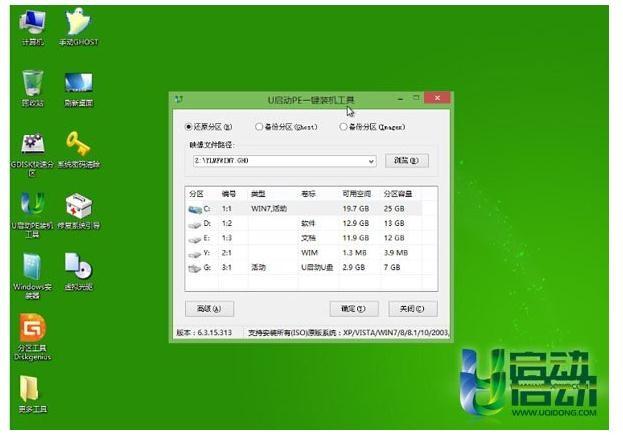The width and height of the screenshot is (623, 438).
Task: Click the supported systems status bar text
Action: (348, 333)
